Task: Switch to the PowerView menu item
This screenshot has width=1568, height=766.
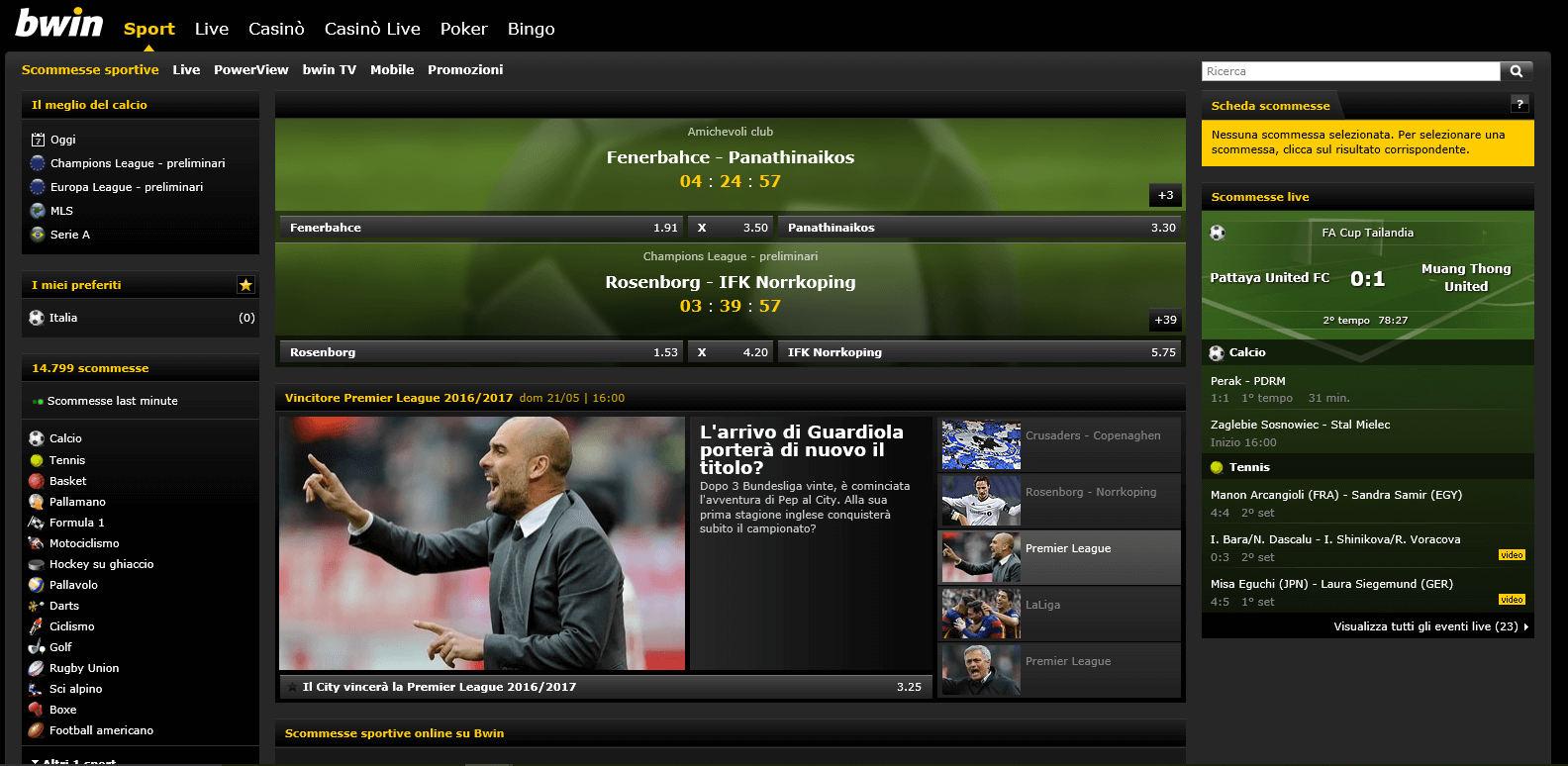Action: [251, 69]
